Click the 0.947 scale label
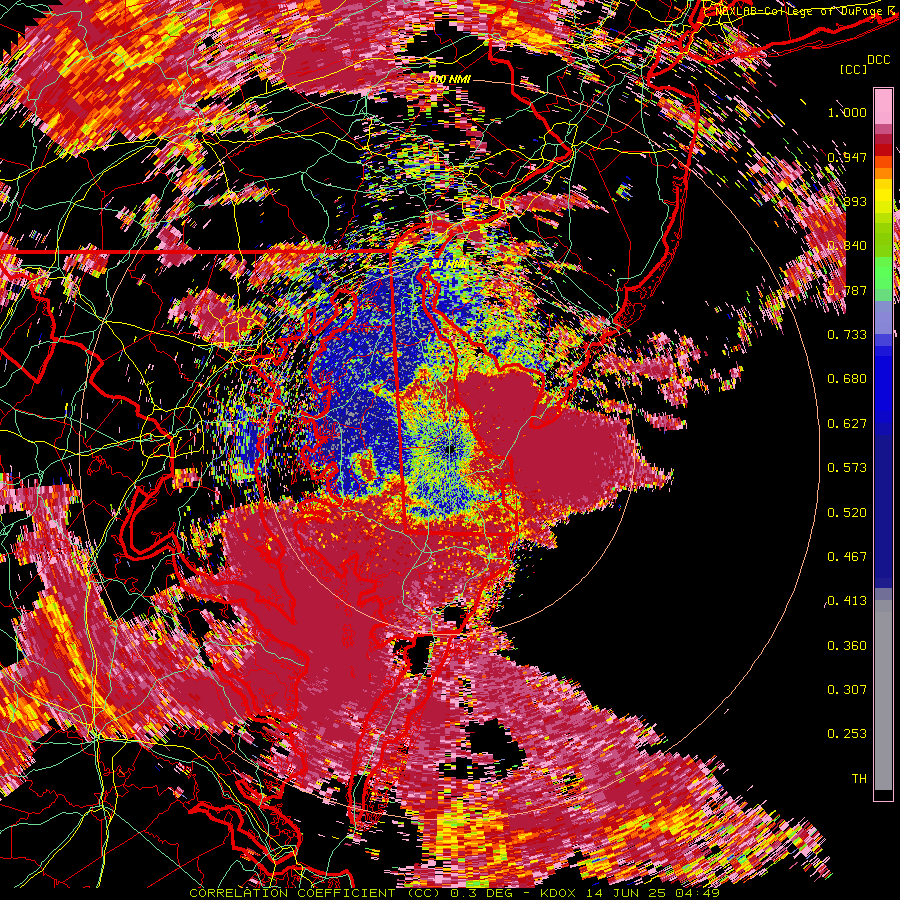The width and height of the screenshot is (900, 900). click(x=847, y=157)
